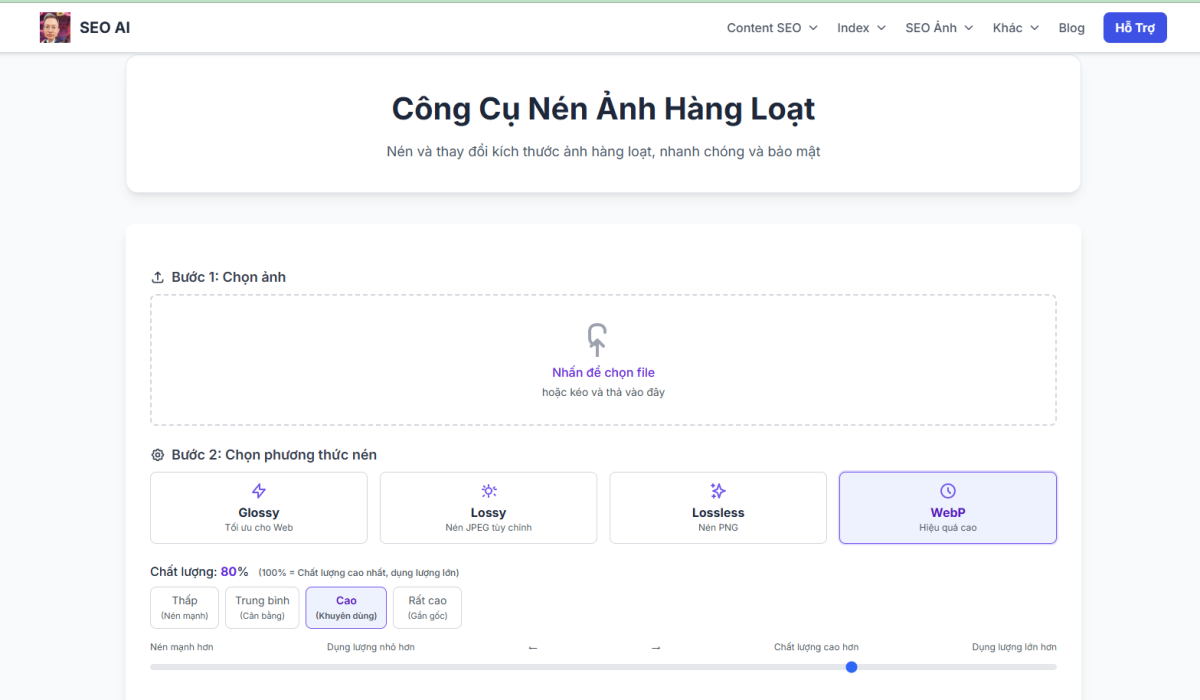Click the SEO AI avatar logo
1200x700 pixels.
[x=55, y=27]
